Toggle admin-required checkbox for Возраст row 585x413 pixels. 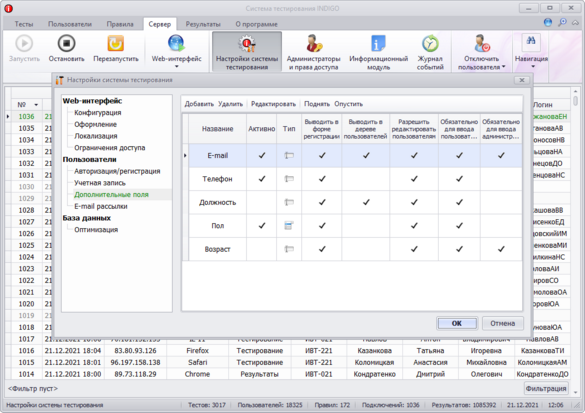501,249
